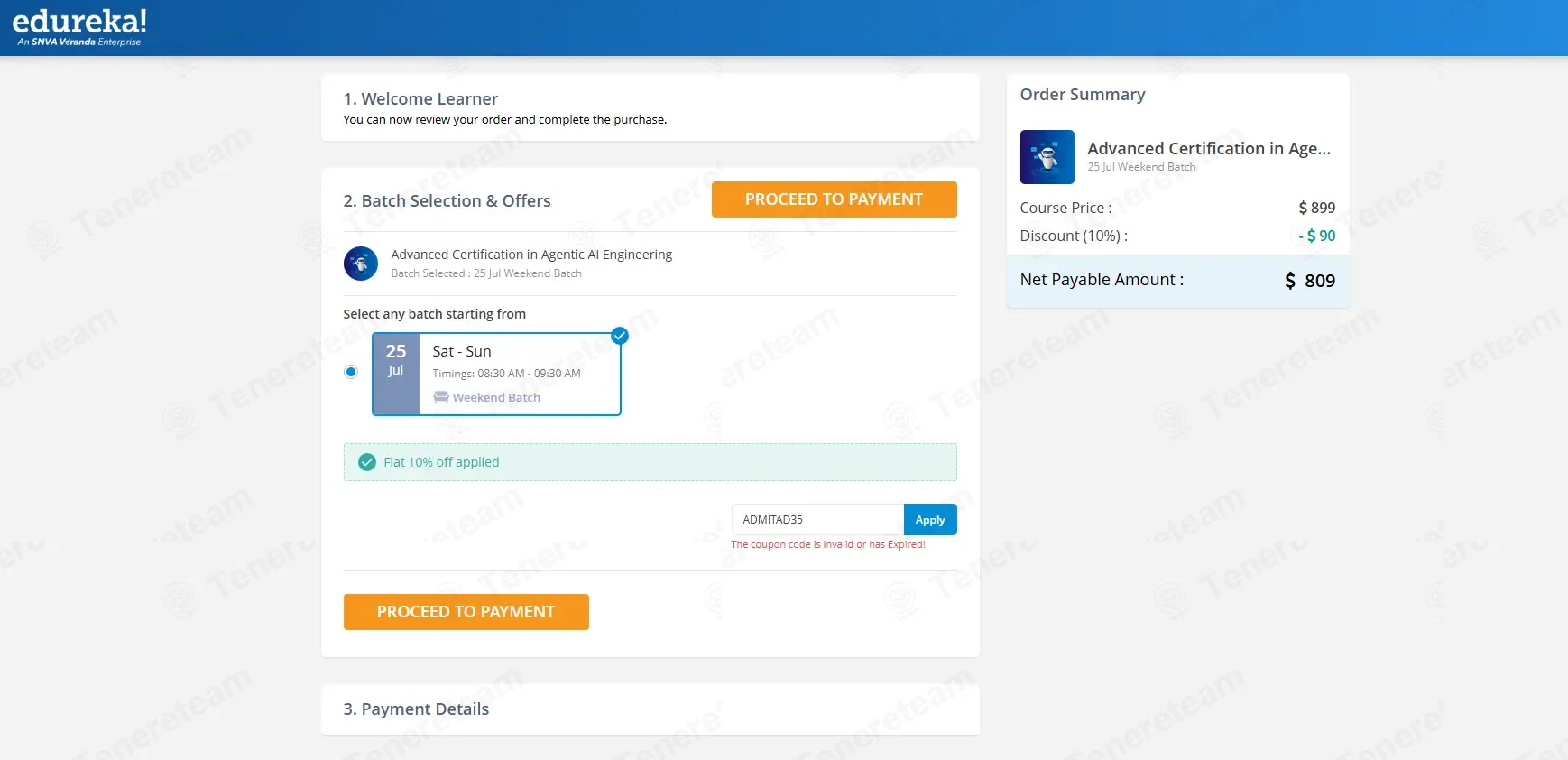Click the Discount value - $ 90
The height and width of the screenshot is (760, 1568).
(1317, 236)
